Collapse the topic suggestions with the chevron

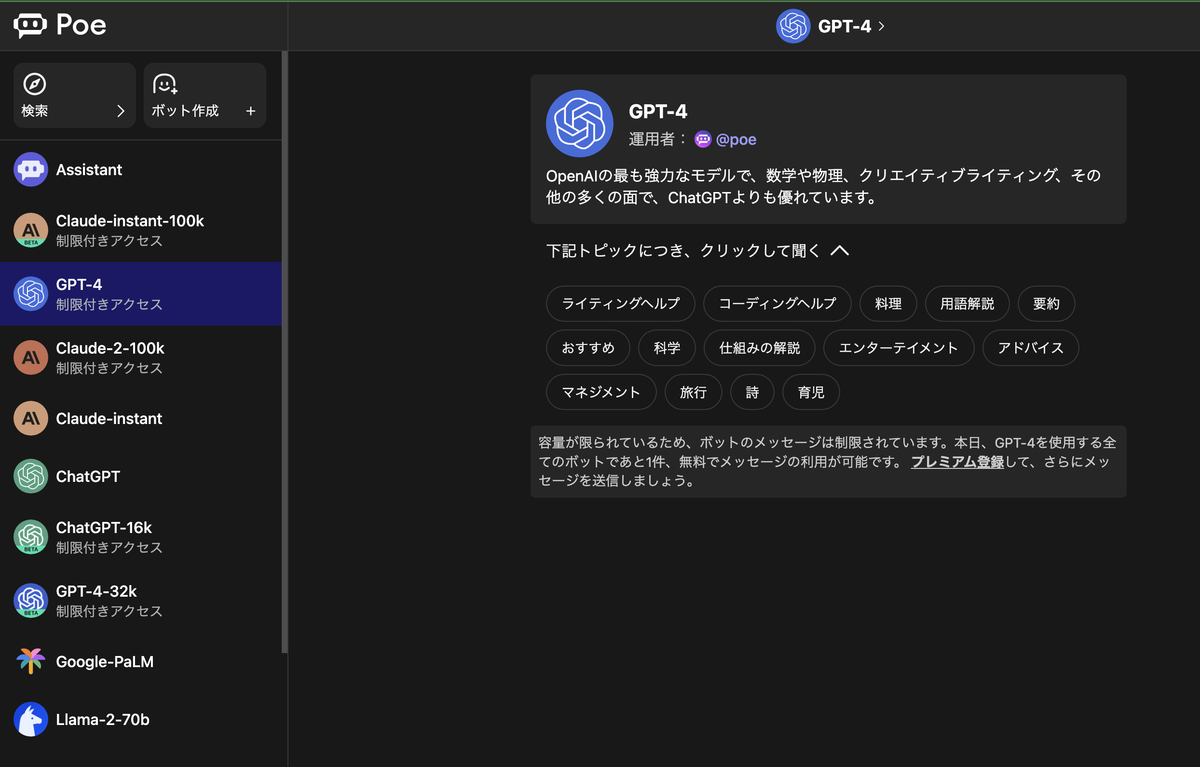pyautogui.click(x=840, y=249)
